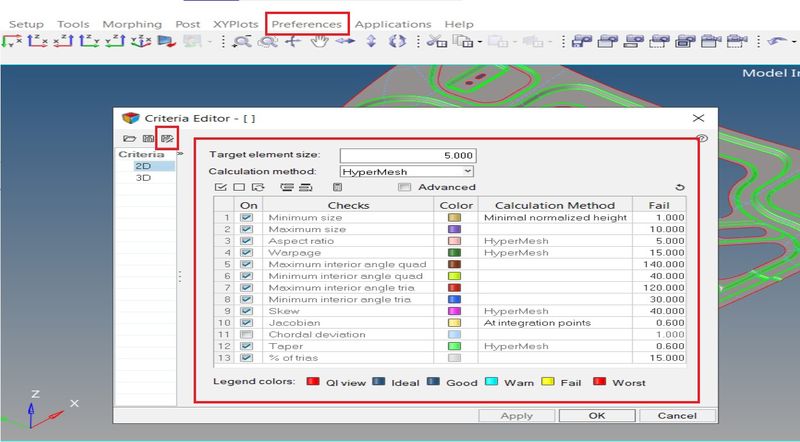Viewport: 800px width, 442px height.
Task: Click the center crosshair view icon
Action: tap(293, 41)
